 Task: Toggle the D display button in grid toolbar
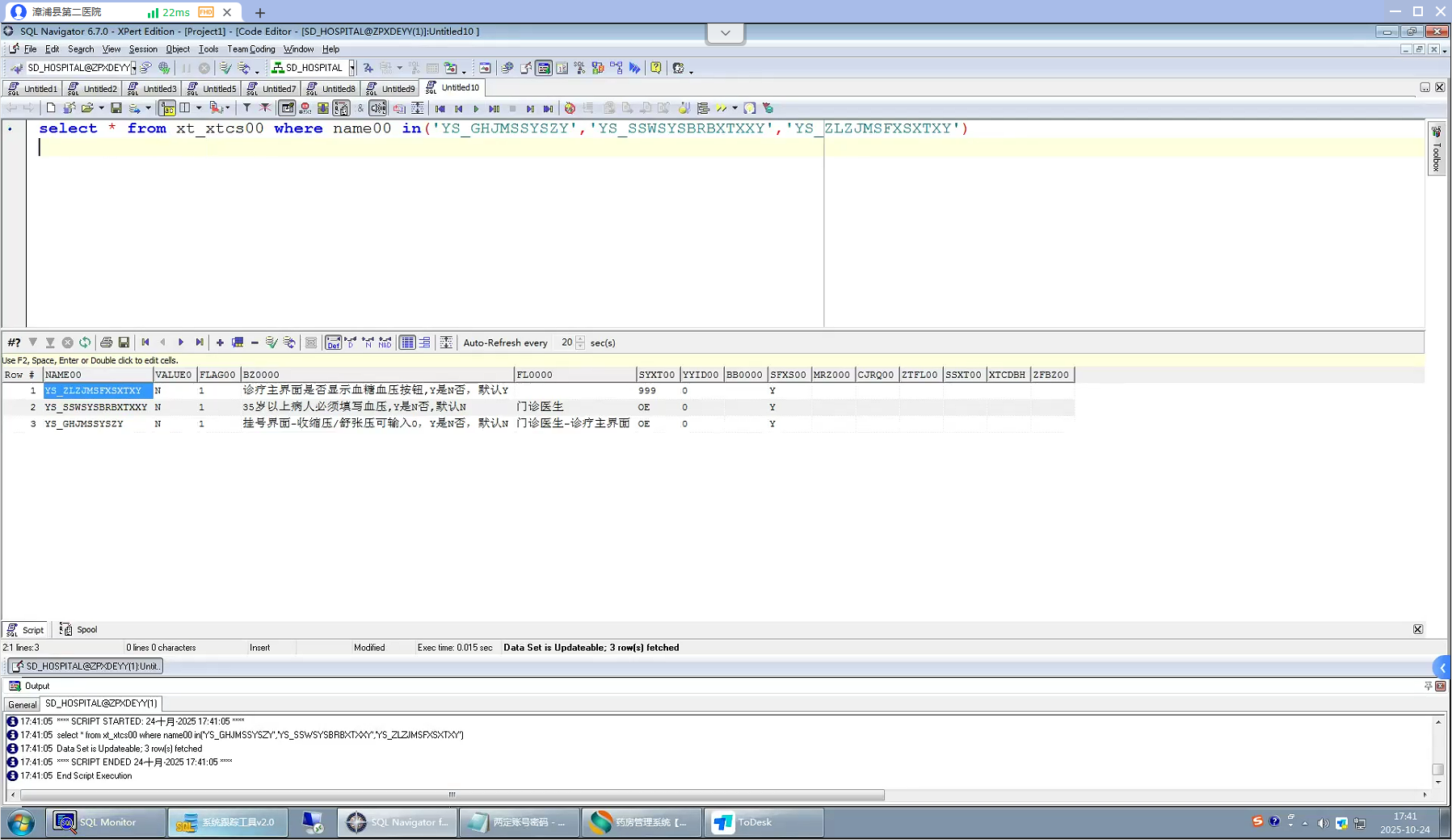pos(350,342)
